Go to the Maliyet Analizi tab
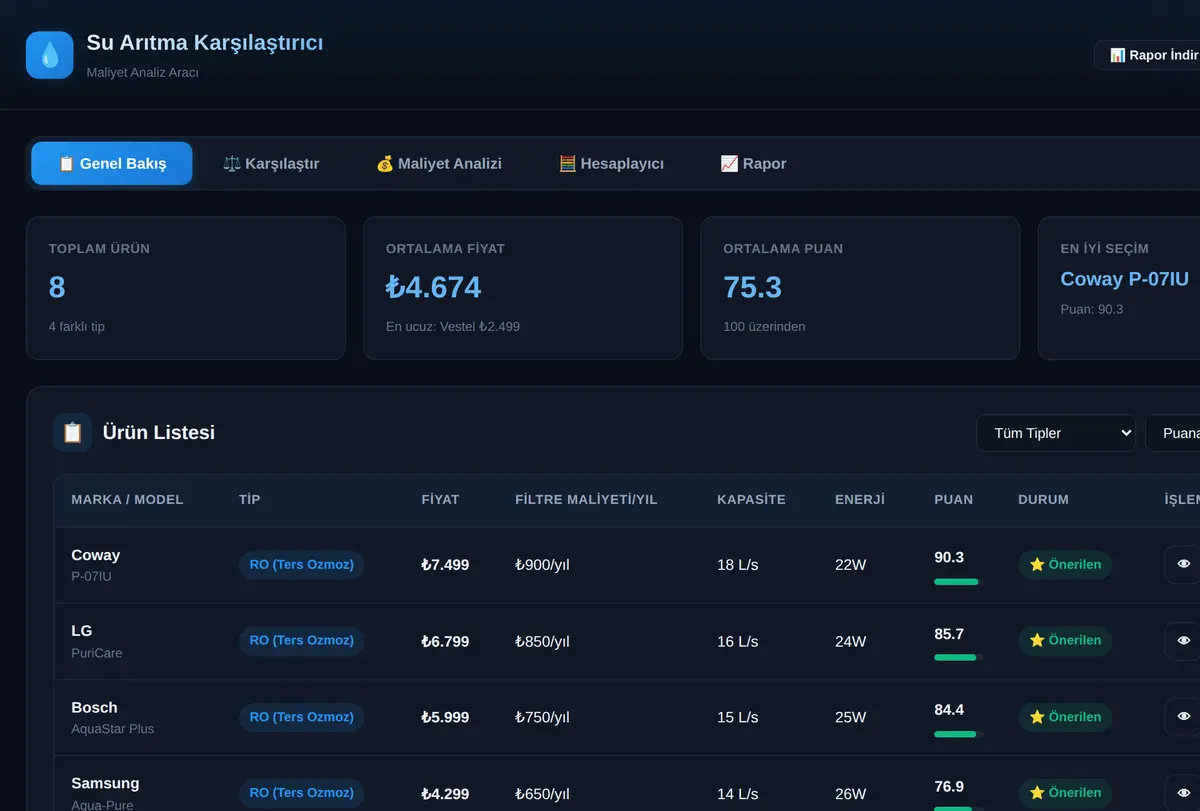The height and width of the screenshot is (811, 1200). 439,163
